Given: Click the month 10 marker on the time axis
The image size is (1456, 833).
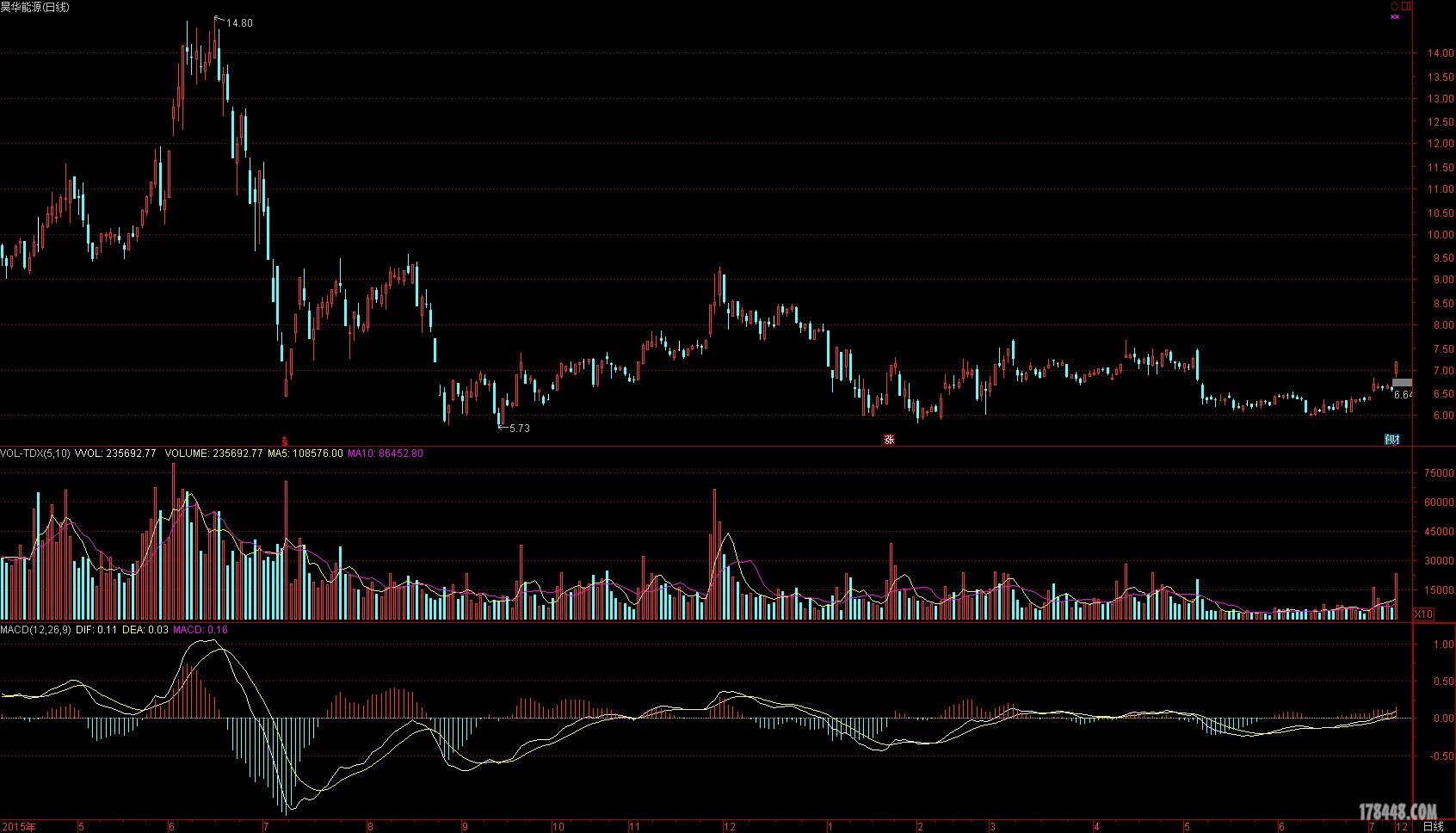Looking at the screenshot, I should 558,827.
